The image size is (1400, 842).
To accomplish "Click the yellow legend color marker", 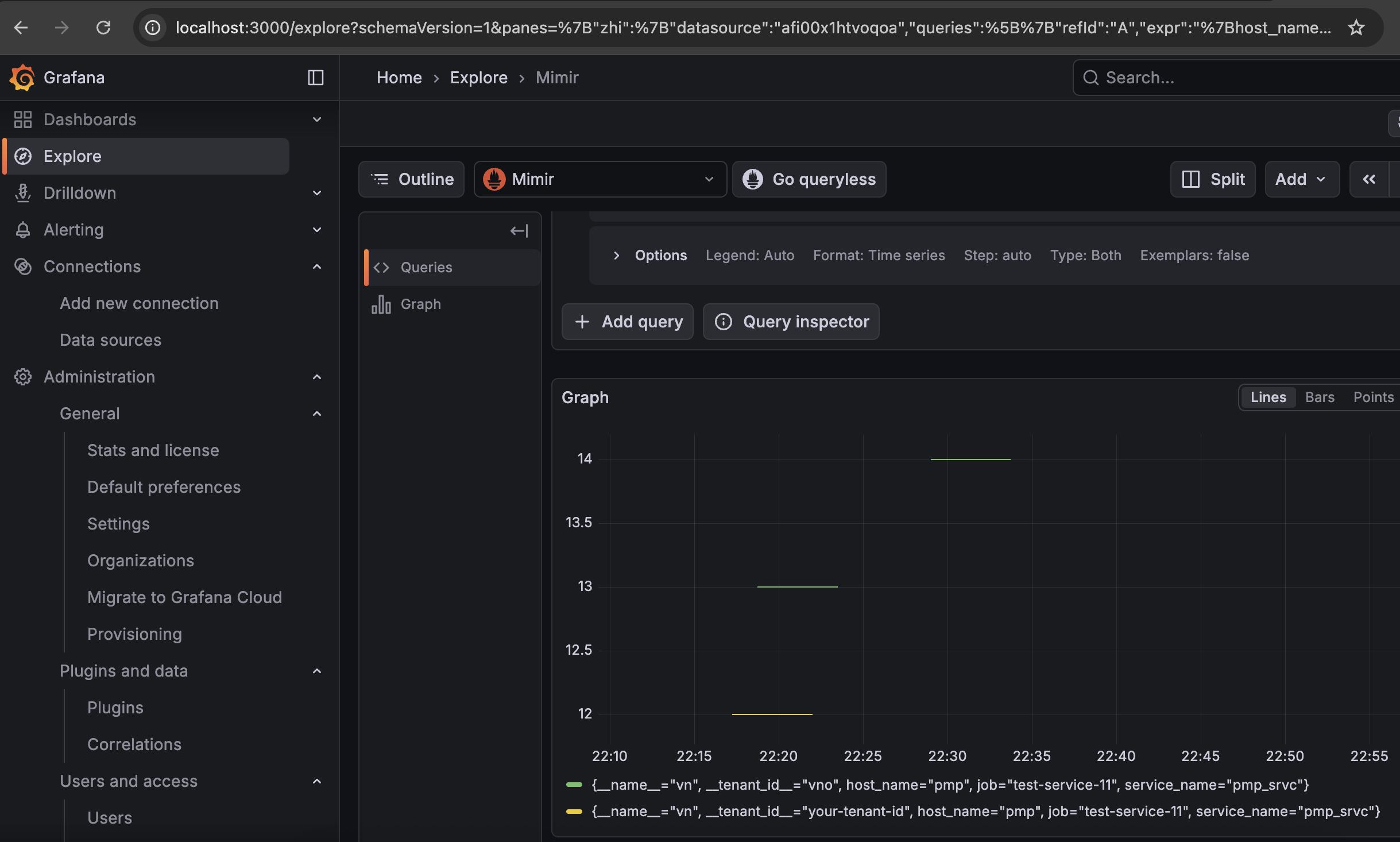I will (575, 811).
